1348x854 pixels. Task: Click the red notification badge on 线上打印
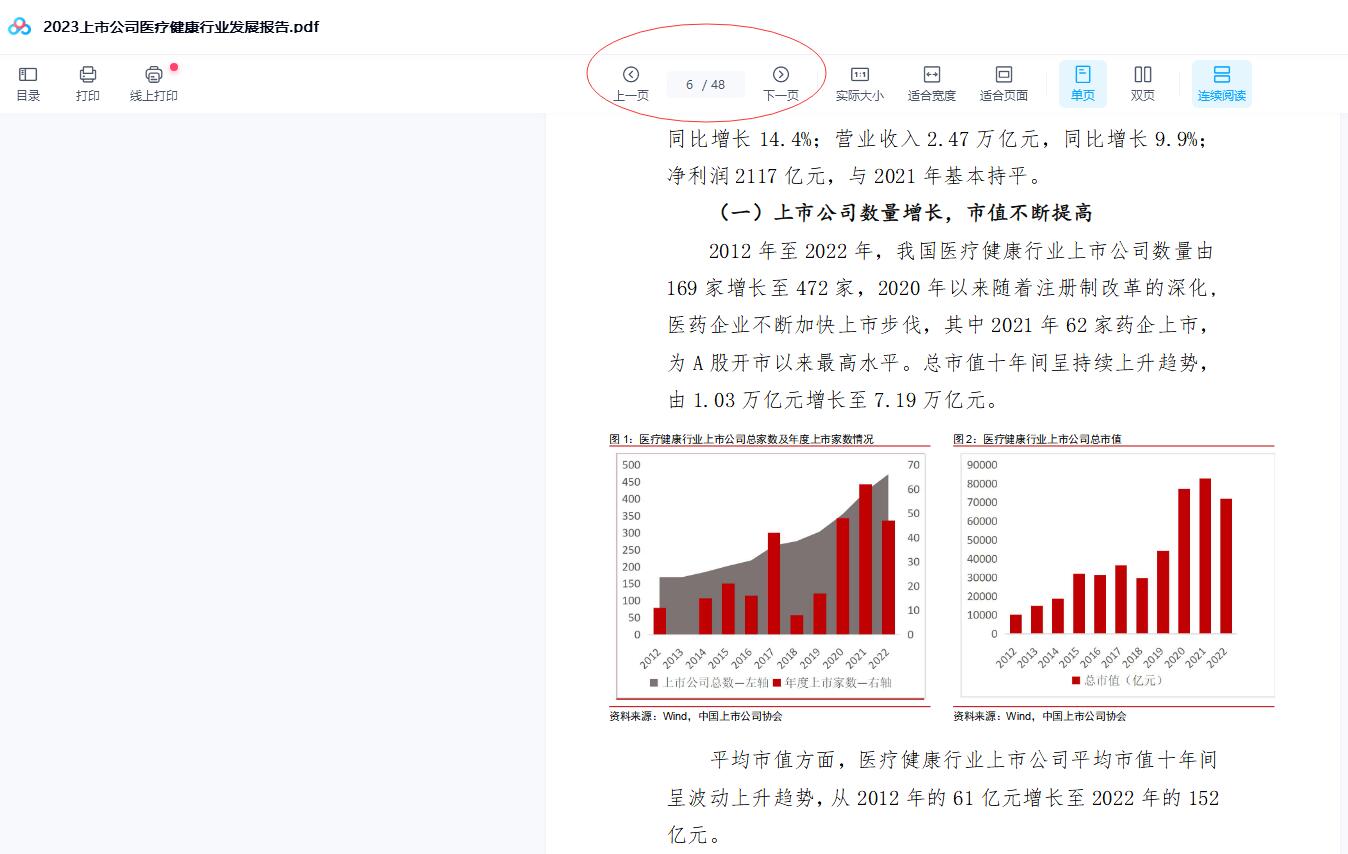tap(175, 65)
